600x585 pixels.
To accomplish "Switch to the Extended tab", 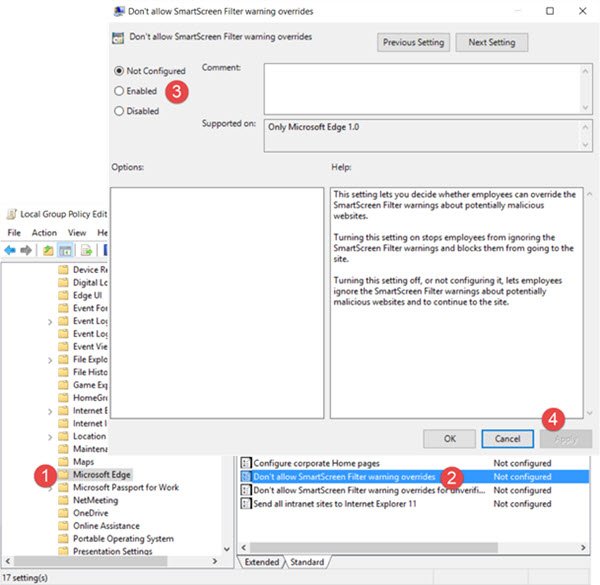I will point(262,562).
